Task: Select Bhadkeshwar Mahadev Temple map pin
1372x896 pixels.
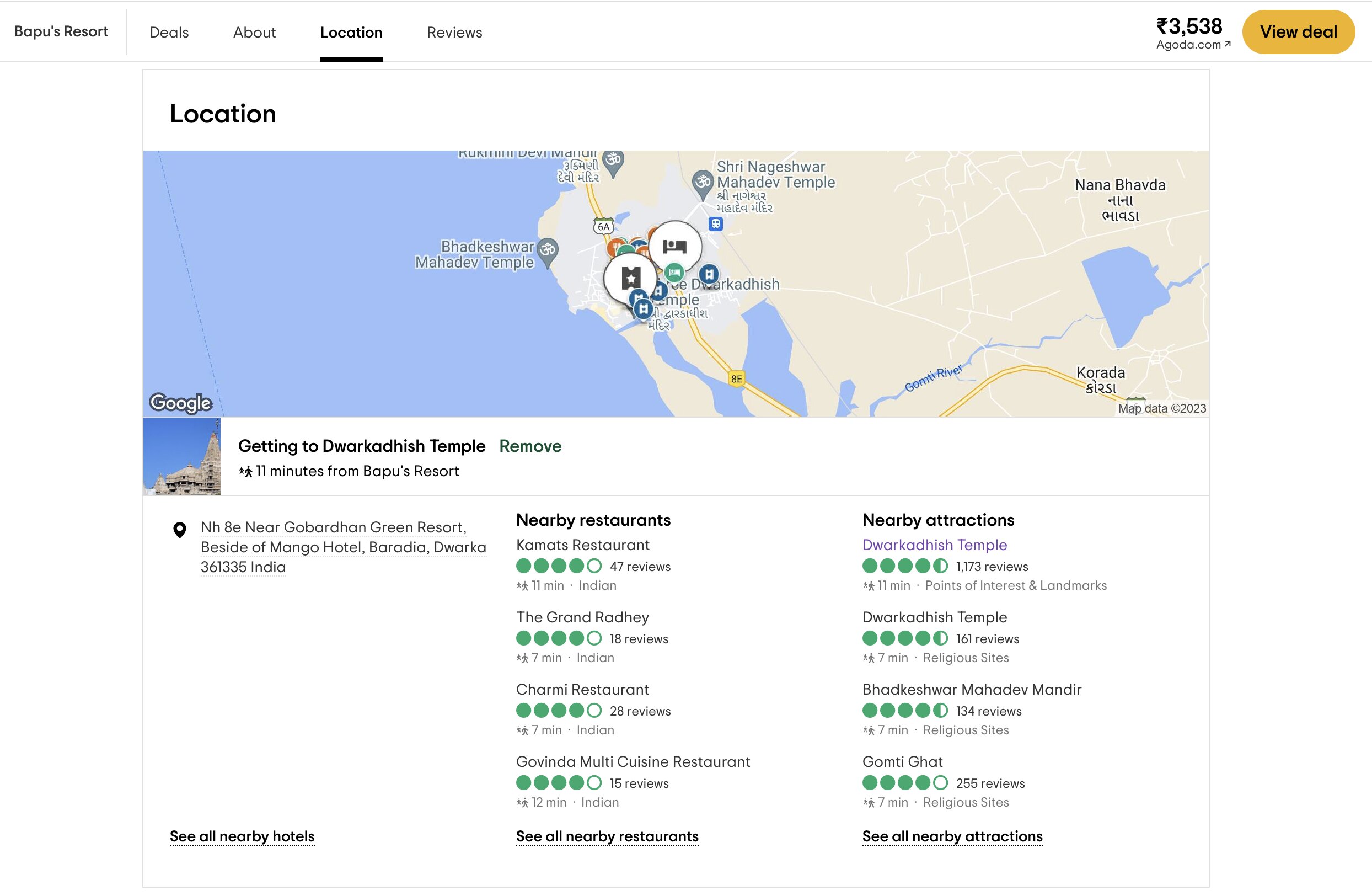Action: pyautogui.click(x=547, y=252)
